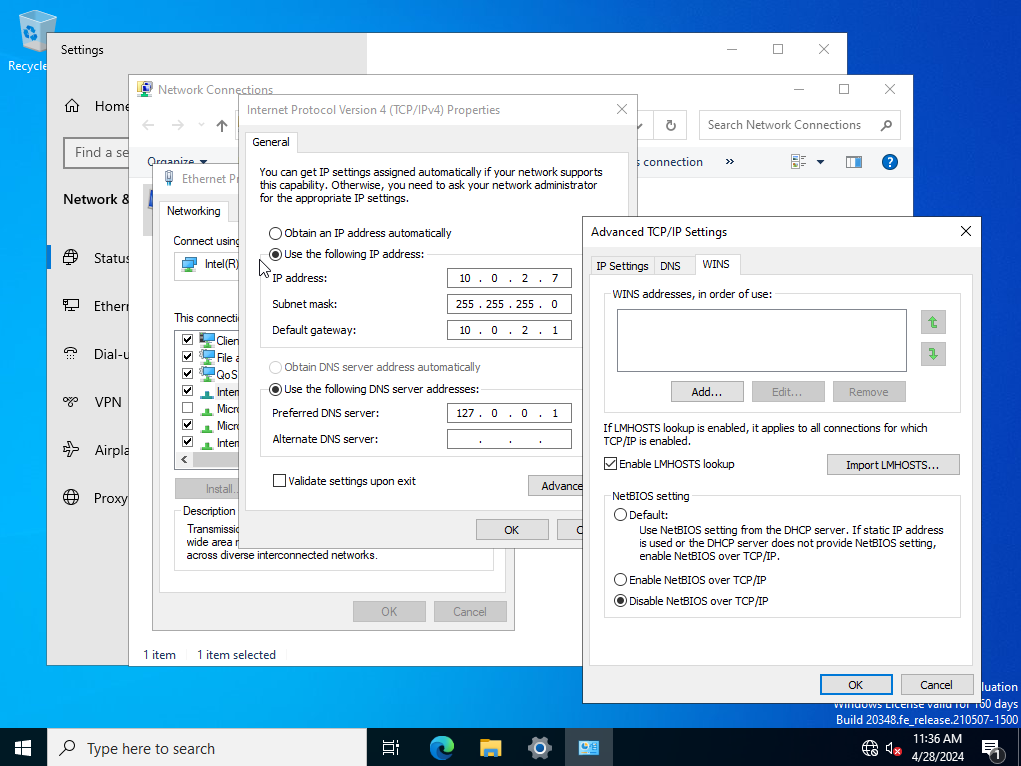Click the Refresh icon in Network Connections toolbar

click(670, 125)
